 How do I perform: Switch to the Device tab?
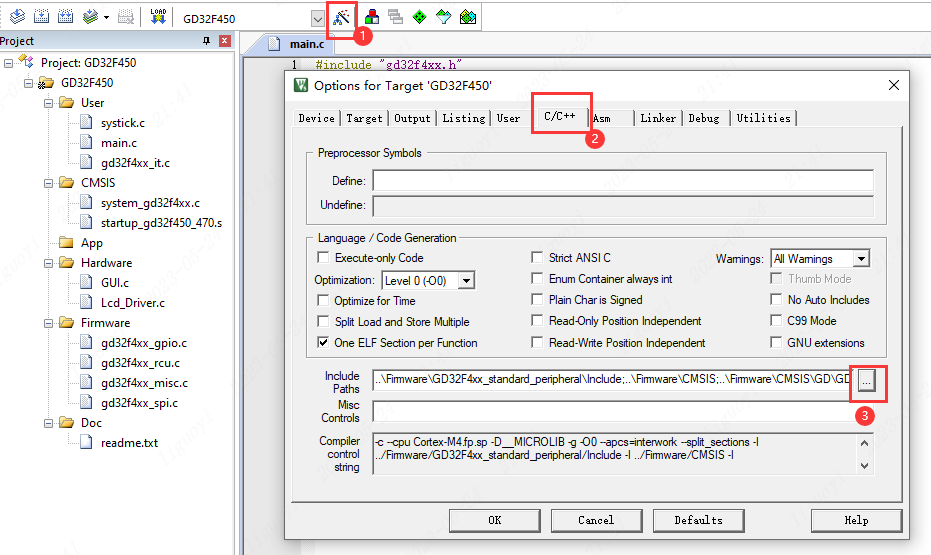click(316, 118)
